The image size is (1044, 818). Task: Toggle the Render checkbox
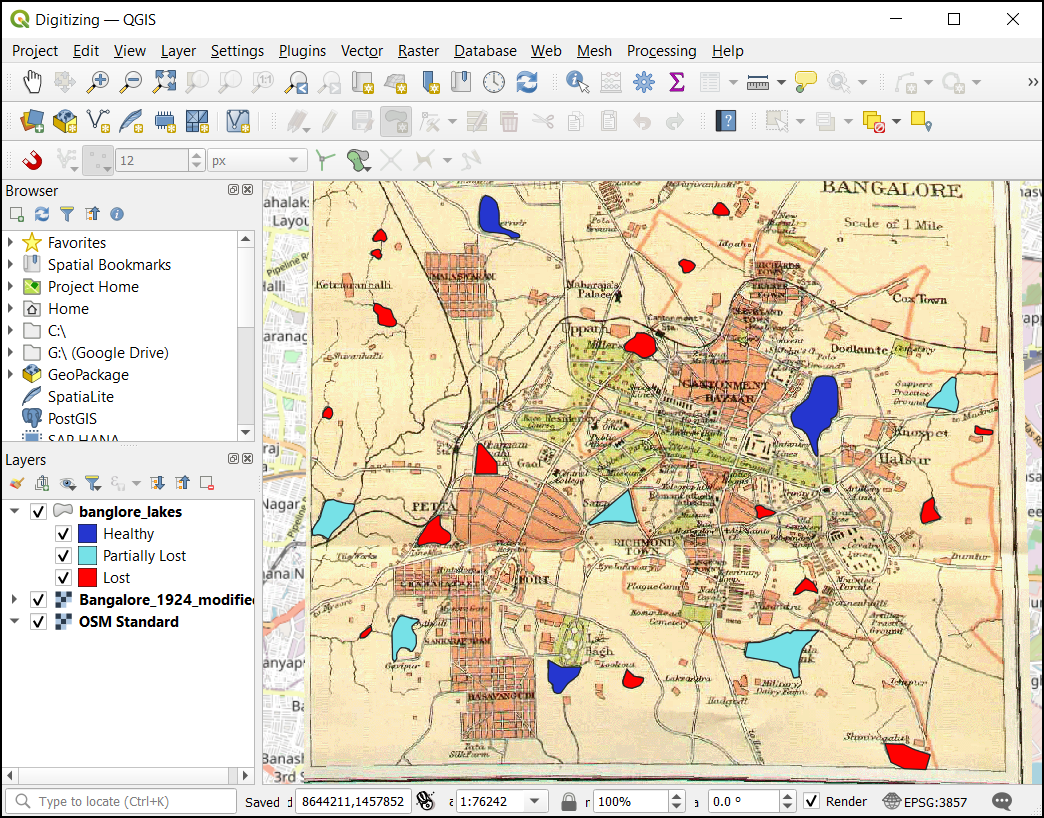(811, 801)
